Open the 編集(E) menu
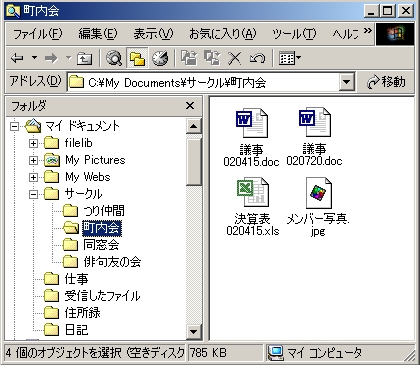 98,34
